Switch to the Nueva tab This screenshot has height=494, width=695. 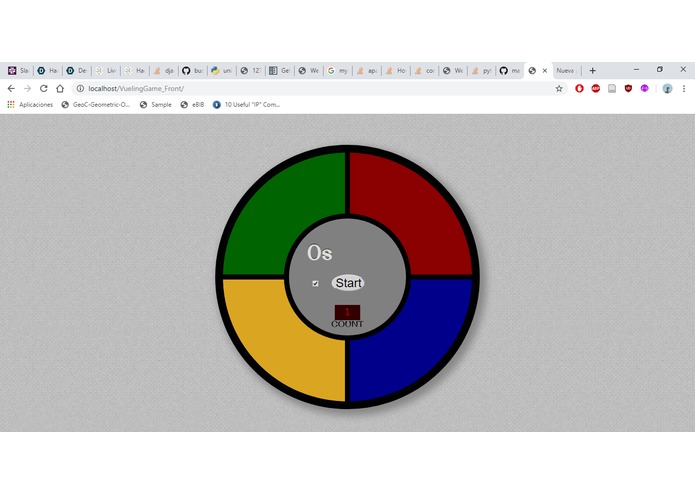click(566, 70)
